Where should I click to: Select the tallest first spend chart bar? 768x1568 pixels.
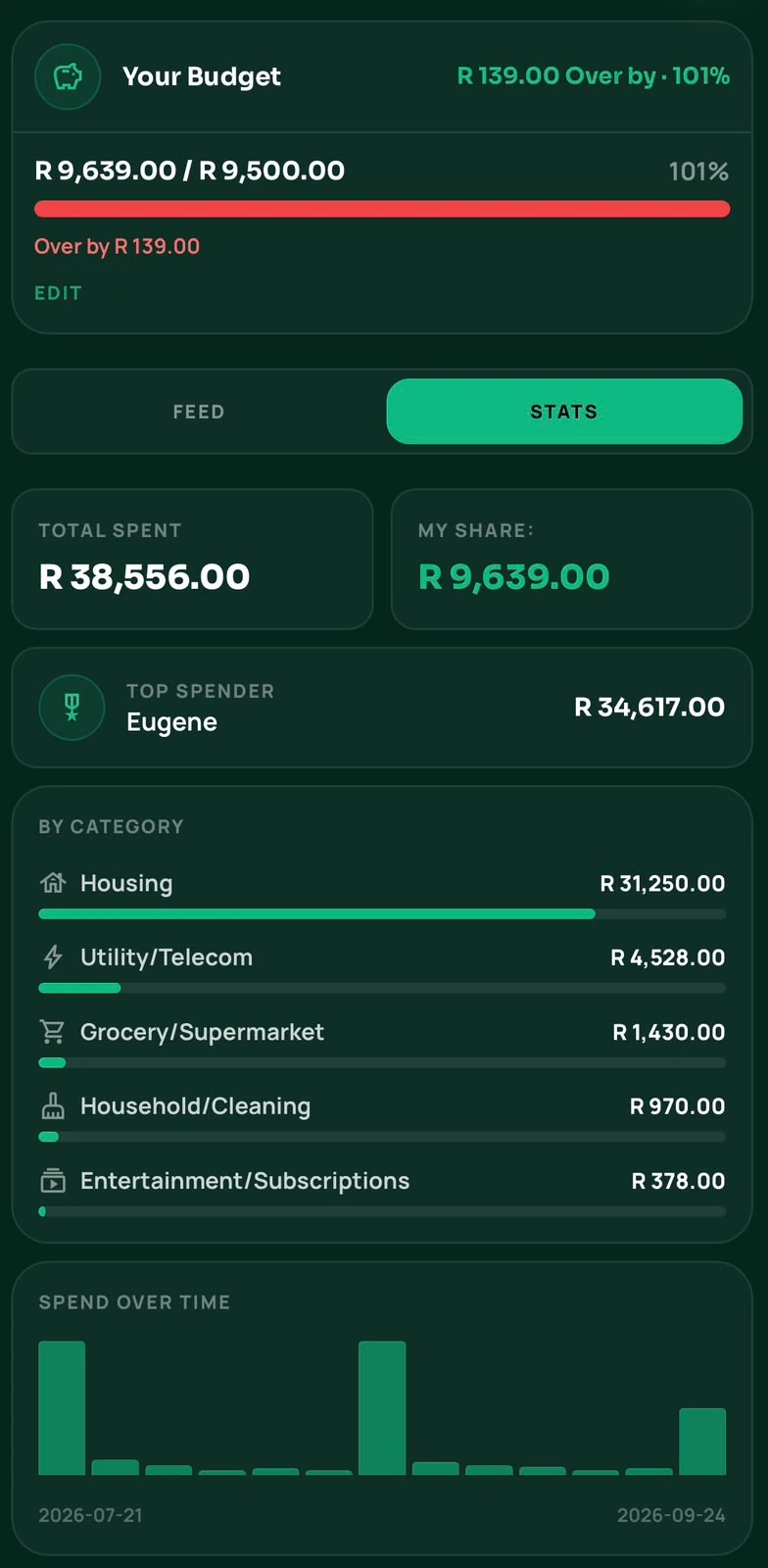point(62,1407)
